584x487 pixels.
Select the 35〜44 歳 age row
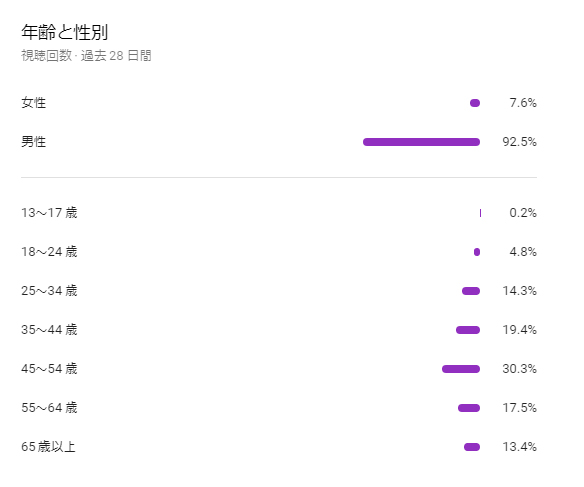click(x=279, y=330)
